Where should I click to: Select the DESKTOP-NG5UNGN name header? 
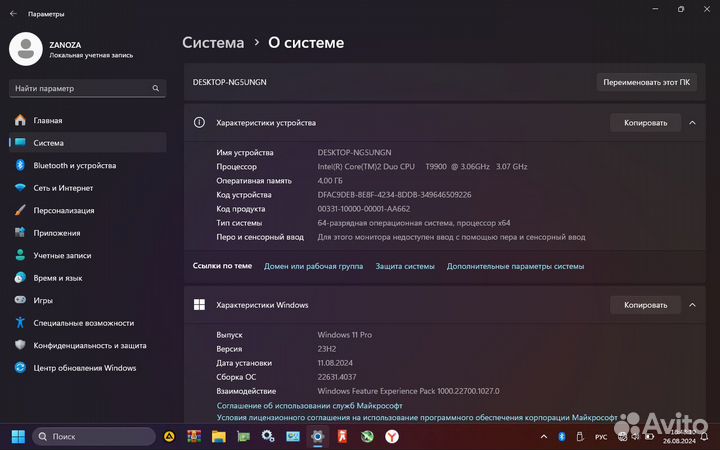click(x=230, y=82)
